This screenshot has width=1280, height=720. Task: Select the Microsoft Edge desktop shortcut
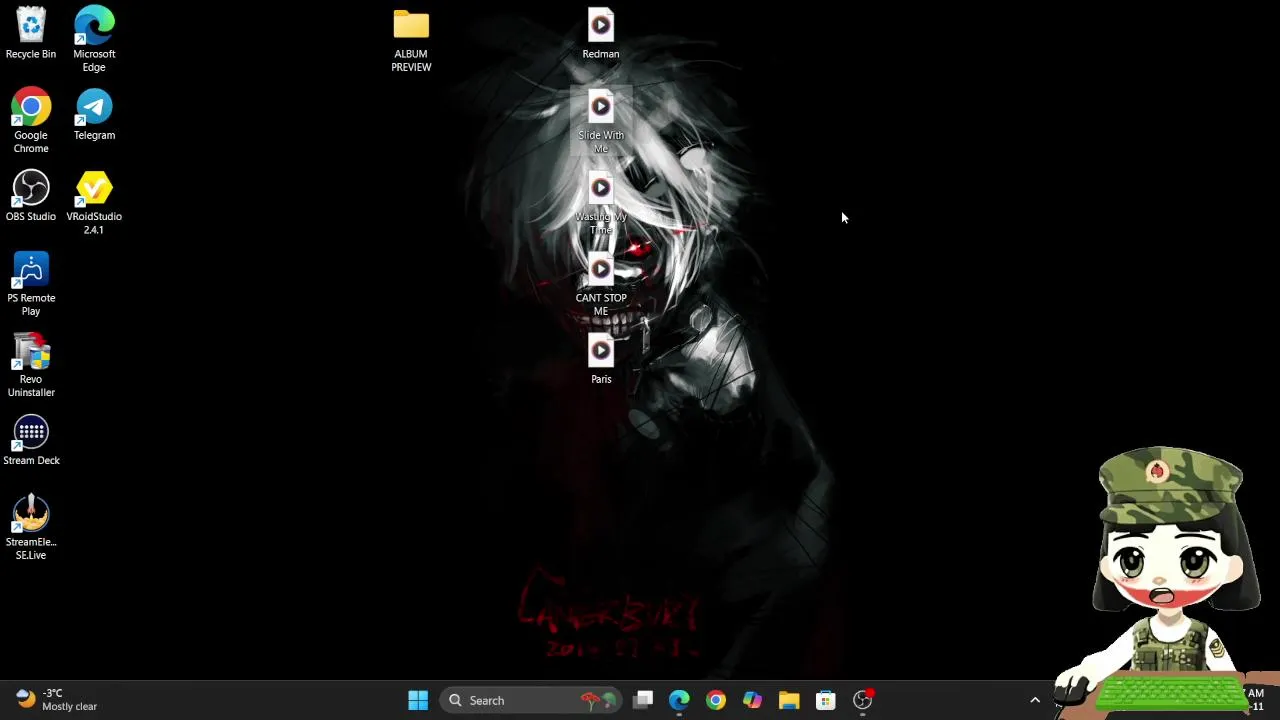click(94, 40)
